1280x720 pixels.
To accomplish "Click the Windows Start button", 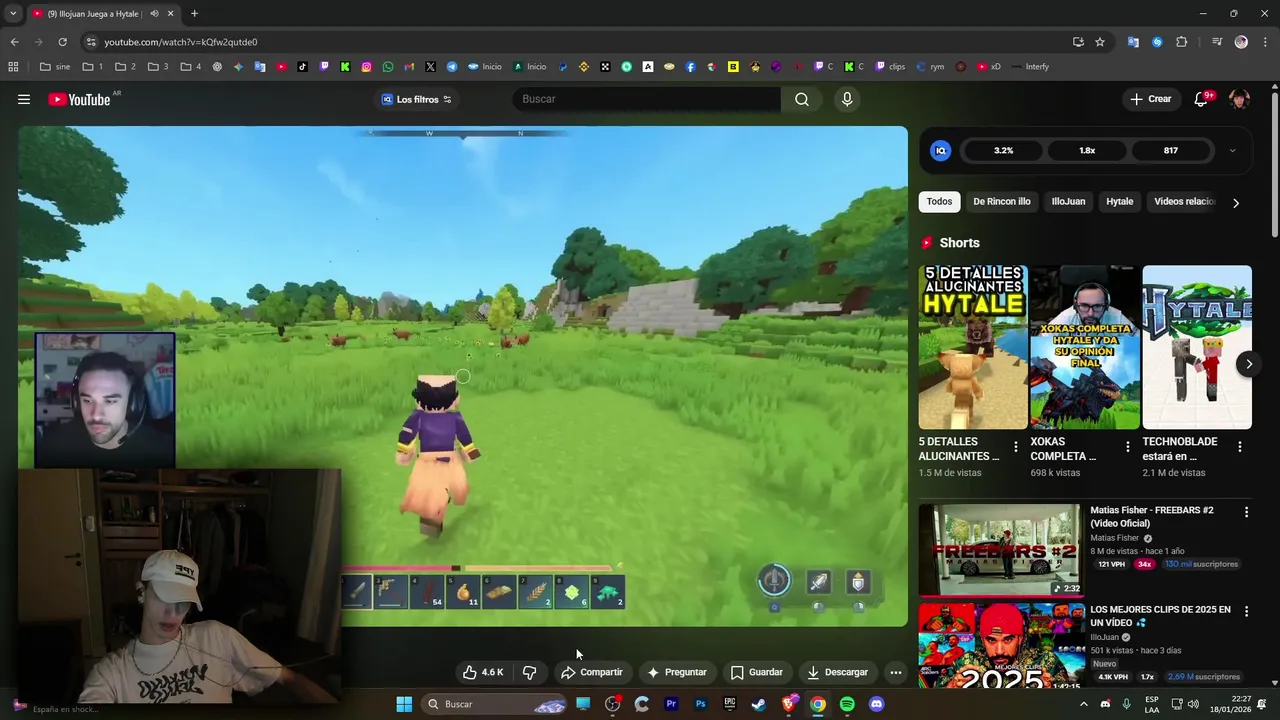I will point(404,704).
